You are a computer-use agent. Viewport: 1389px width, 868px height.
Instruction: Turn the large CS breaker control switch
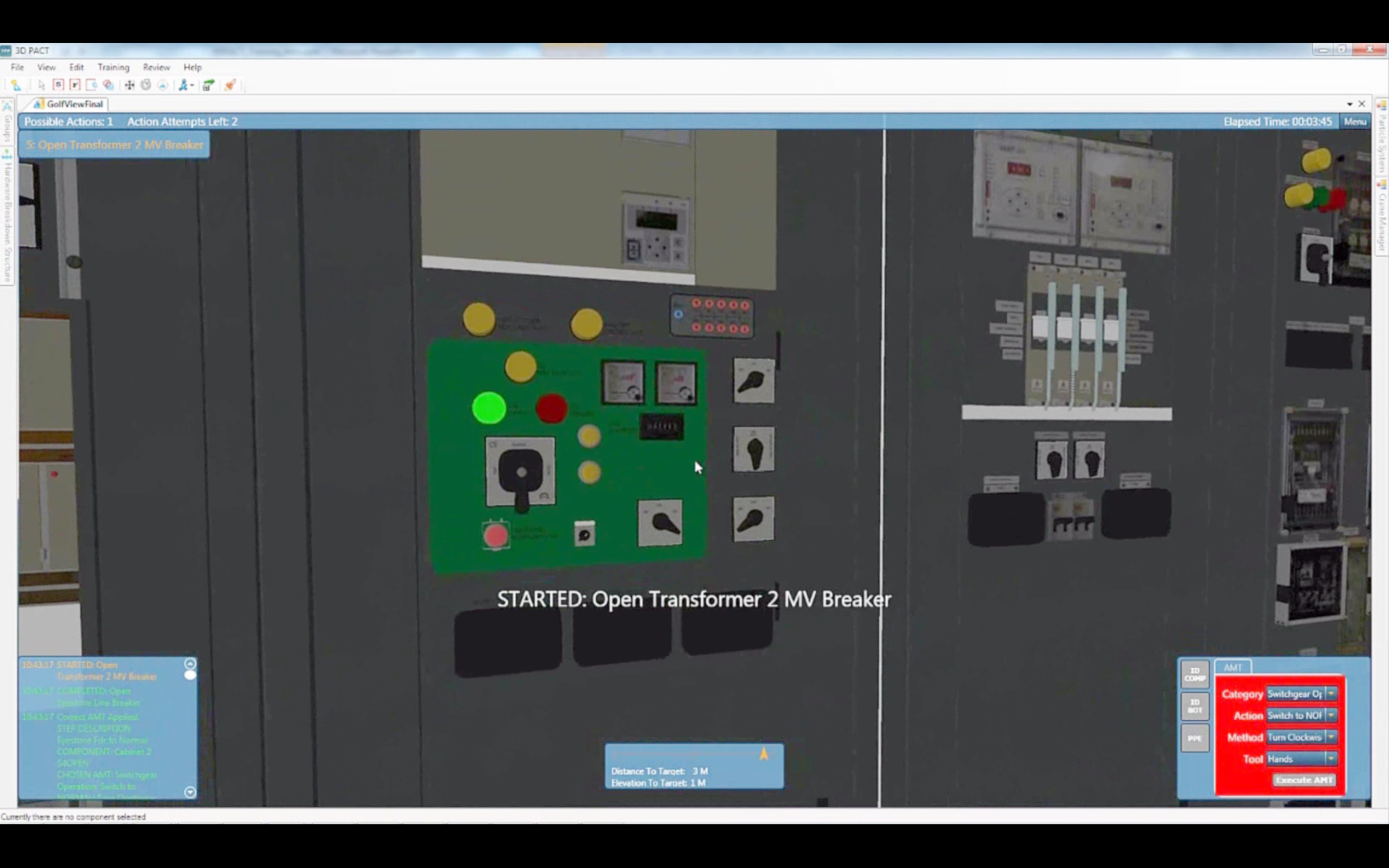pos(520,474)
